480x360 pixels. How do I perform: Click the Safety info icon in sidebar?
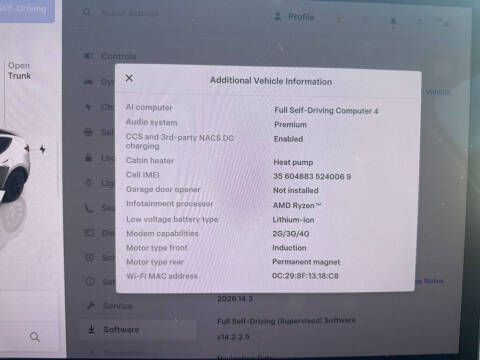pyautogui.click(x=90, y=282)
